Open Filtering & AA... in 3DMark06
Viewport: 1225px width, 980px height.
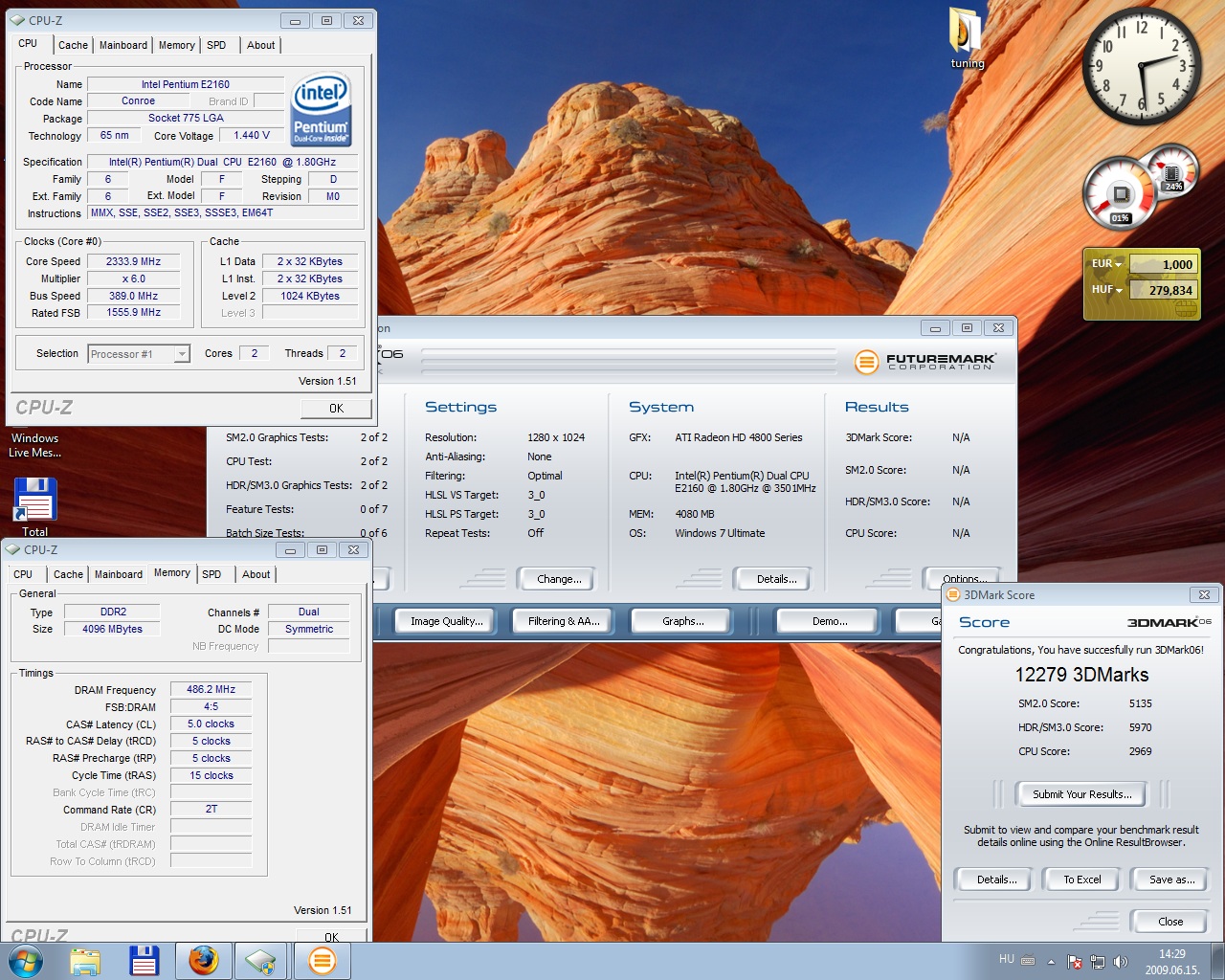point(564,621)
